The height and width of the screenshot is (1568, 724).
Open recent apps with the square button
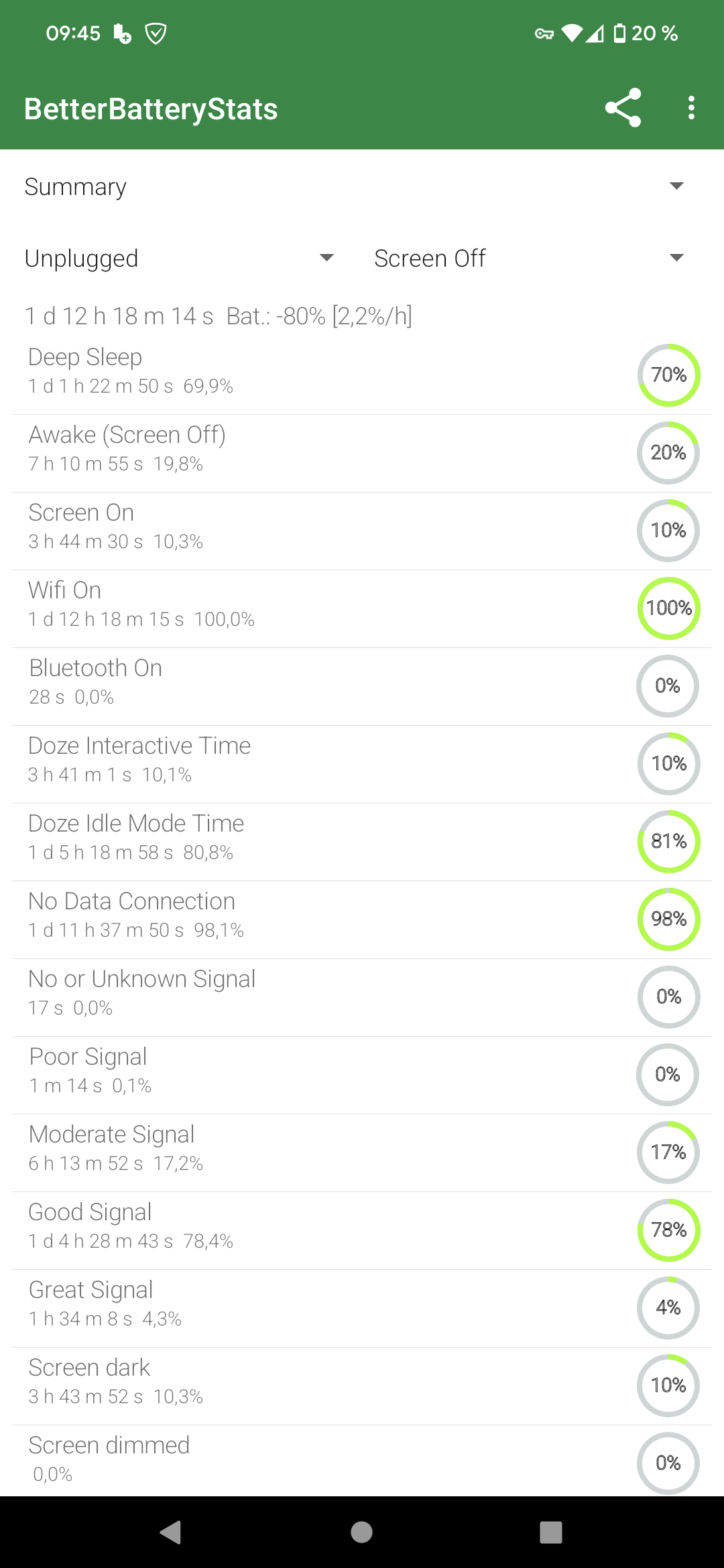click(x=551, y=1532)
